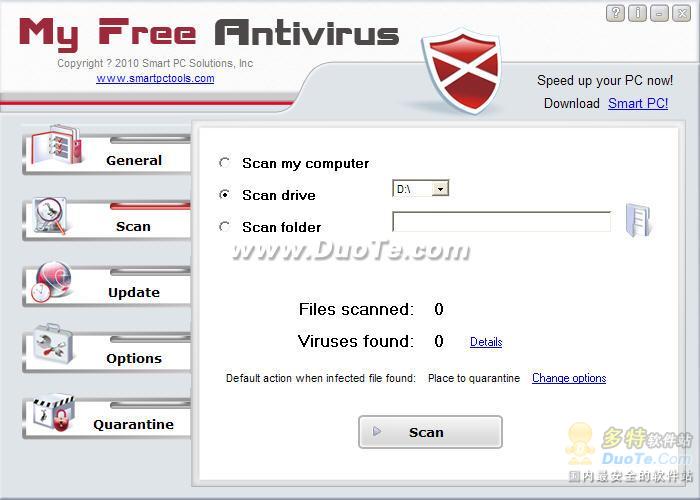Start scanning with the Scan button

point(430,432)
